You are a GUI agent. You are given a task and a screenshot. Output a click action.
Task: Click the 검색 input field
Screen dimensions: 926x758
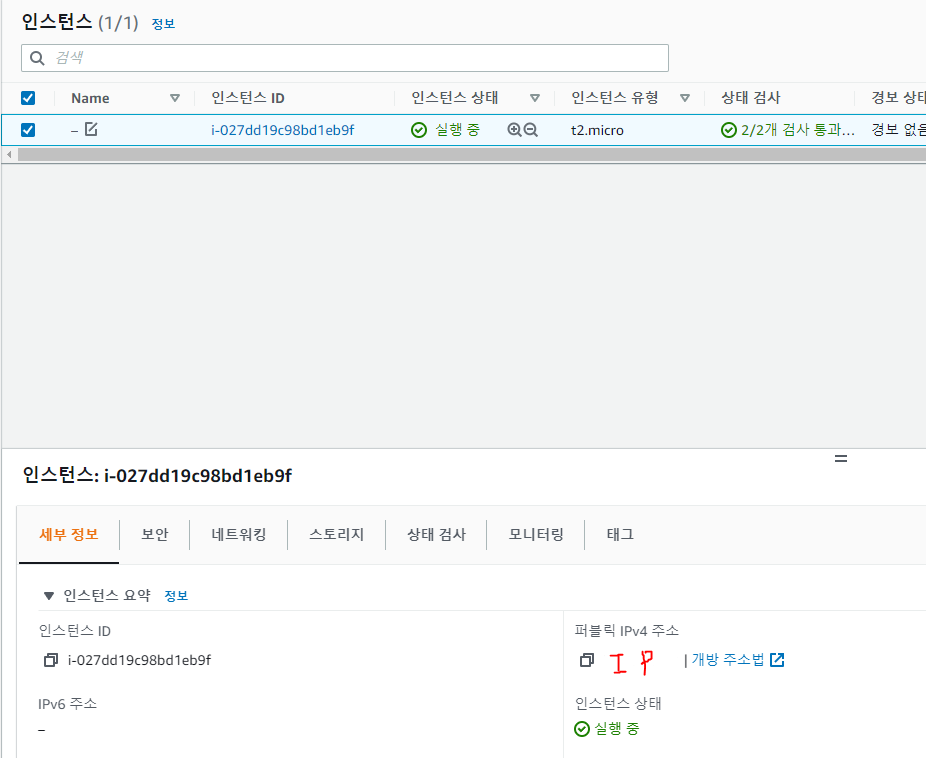point(345,58)
